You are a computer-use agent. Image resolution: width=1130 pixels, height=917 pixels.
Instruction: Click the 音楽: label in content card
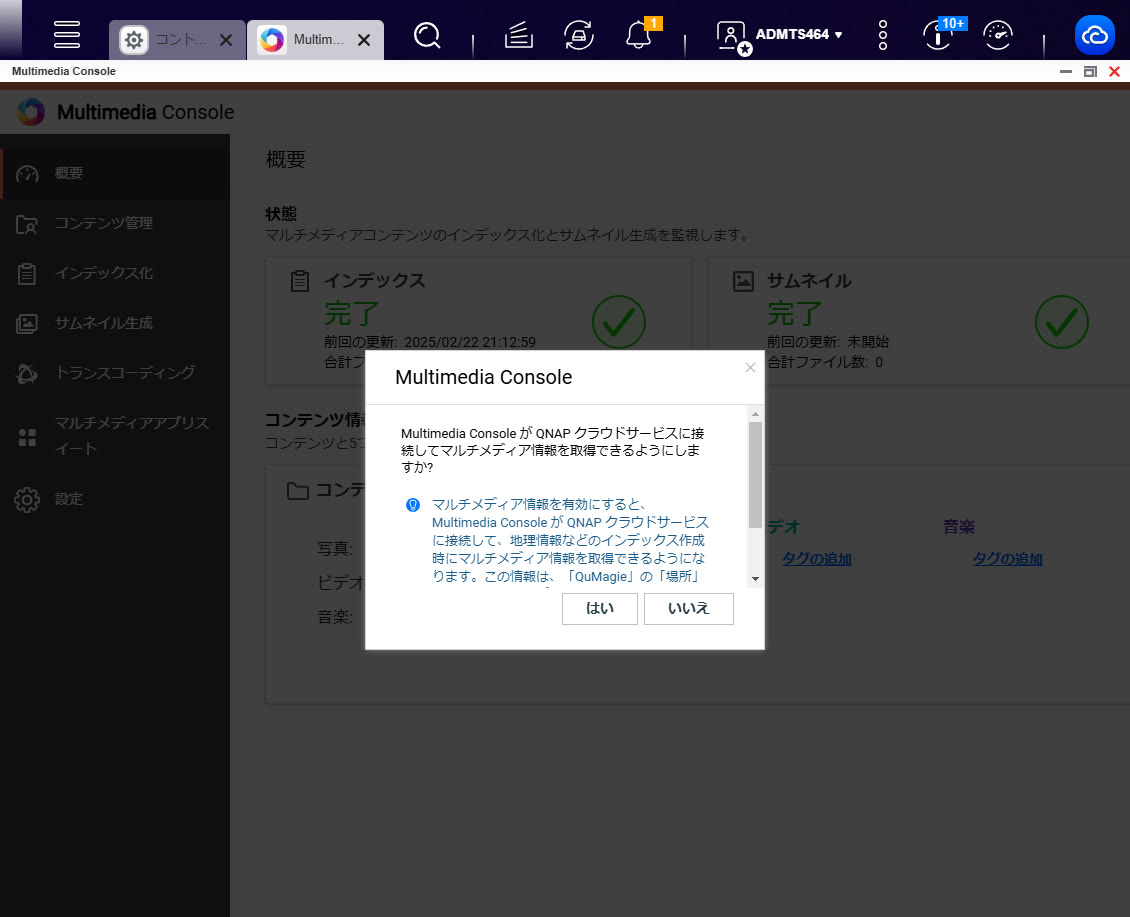point(335,617)
